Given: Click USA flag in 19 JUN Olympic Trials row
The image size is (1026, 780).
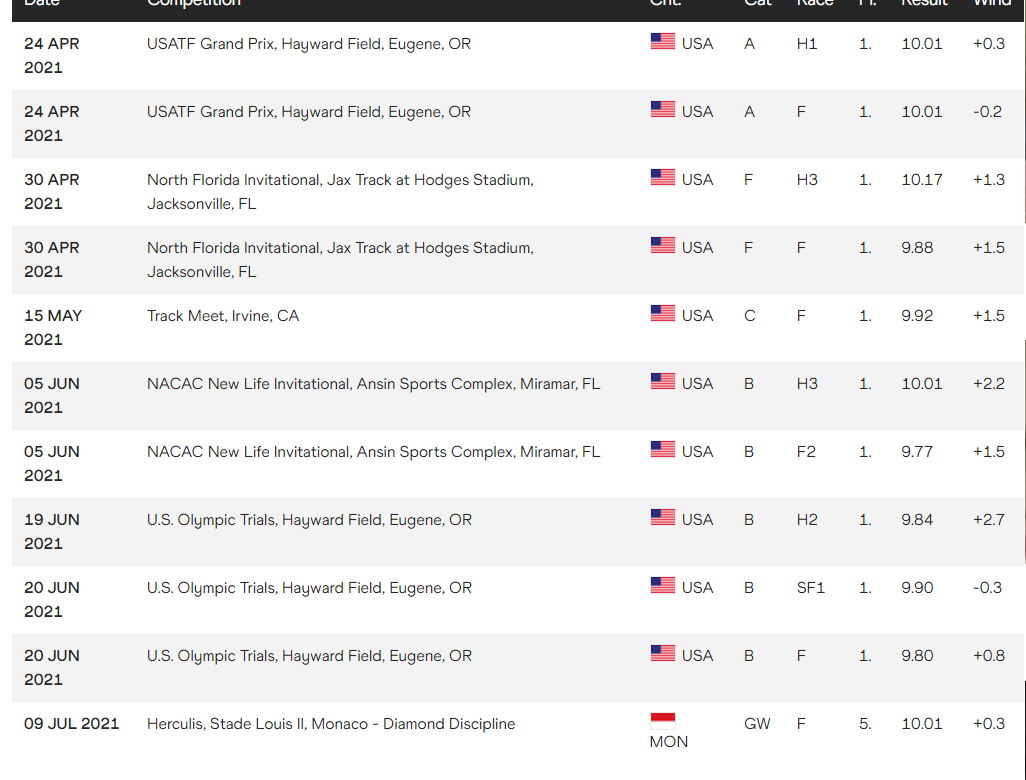Looking at the screenshot, I should coord(662,518).
